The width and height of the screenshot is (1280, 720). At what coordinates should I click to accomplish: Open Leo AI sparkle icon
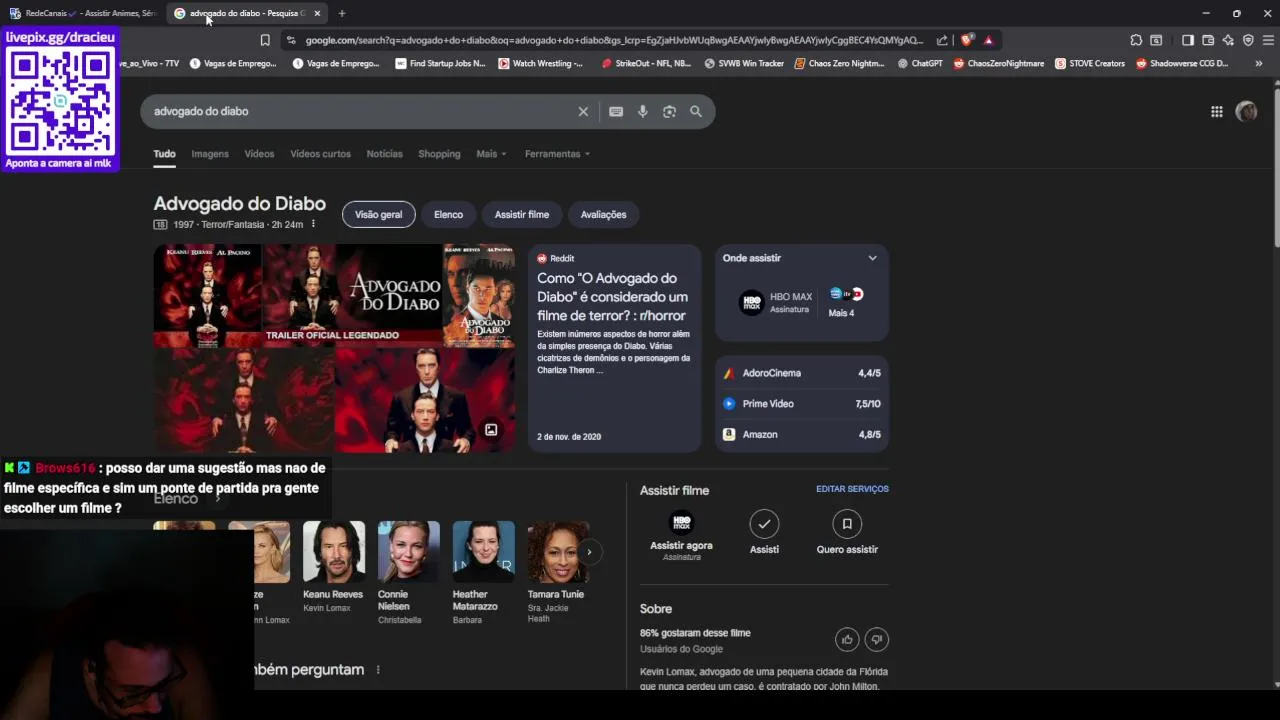click(1228, 40)
